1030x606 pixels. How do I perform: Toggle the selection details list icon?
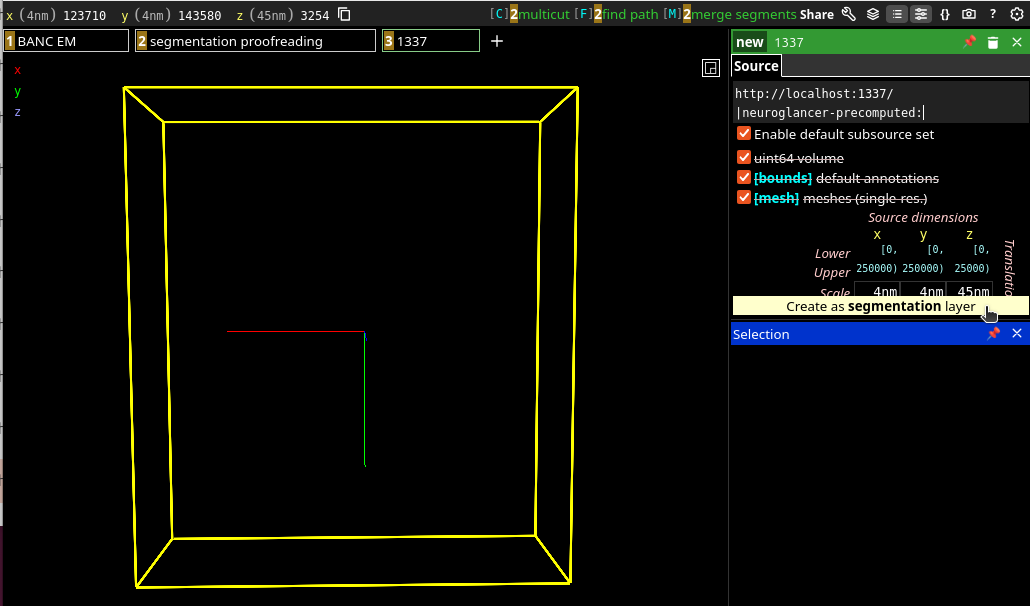point(897,14)
